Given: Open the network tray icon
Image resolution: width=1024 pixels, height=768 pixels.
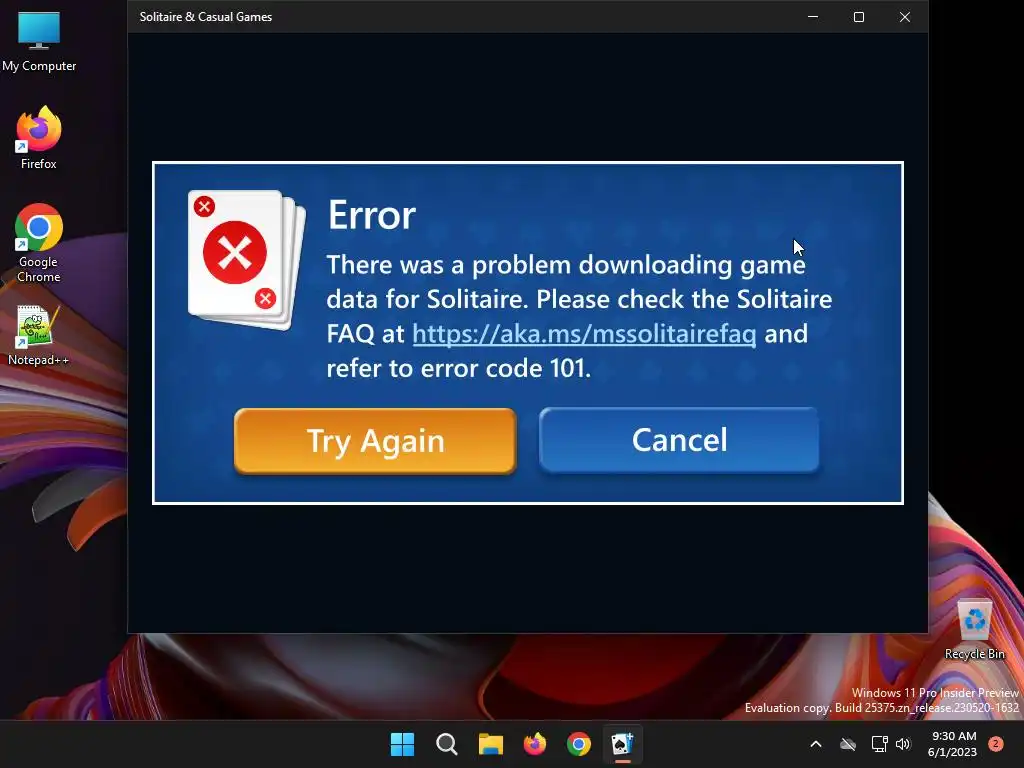Looking at the screenshot, I should pyautogui.click(x=879, y=744).
